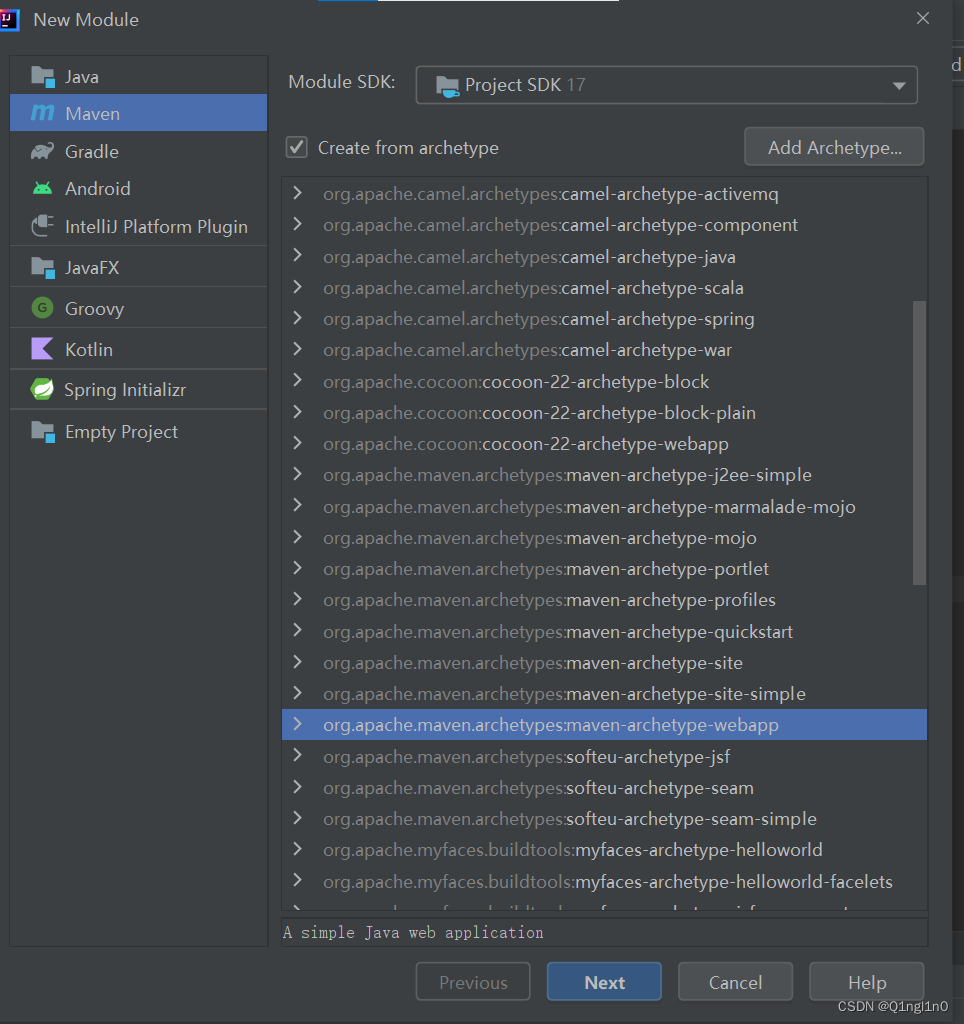Screen dimensions: 964x1024
Task: Select camel-archetype-war archetype
Action: coord(604,350)
